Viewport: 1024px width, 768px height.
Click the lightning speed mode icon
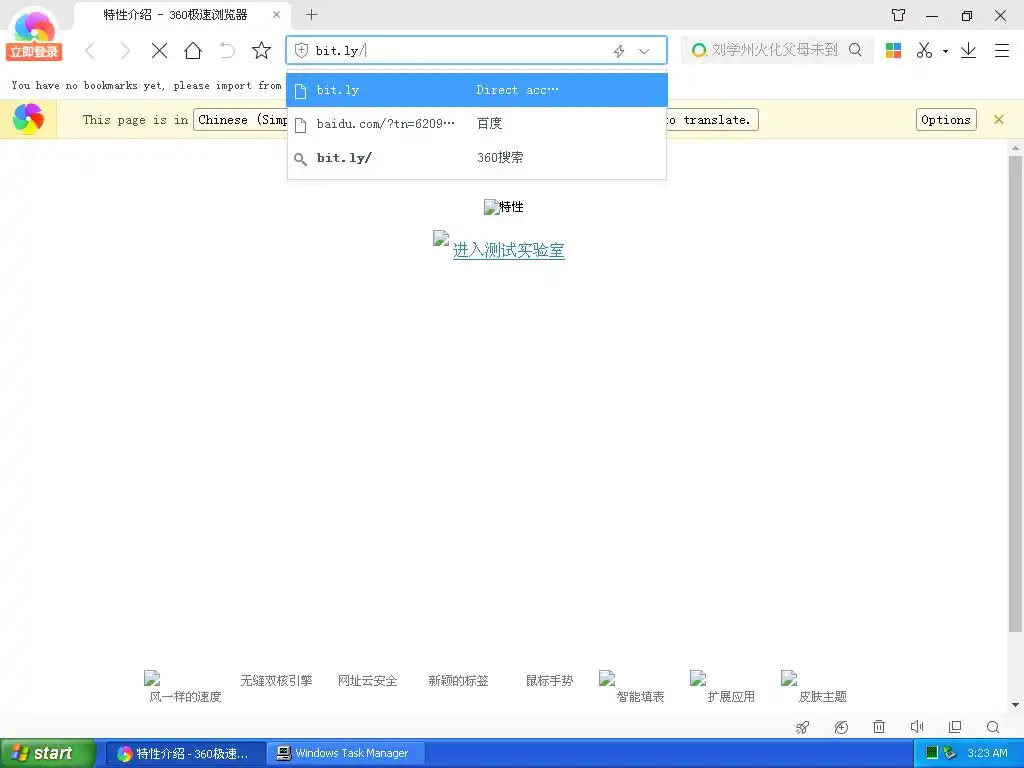pyautogui.click(x=618, y=51)
